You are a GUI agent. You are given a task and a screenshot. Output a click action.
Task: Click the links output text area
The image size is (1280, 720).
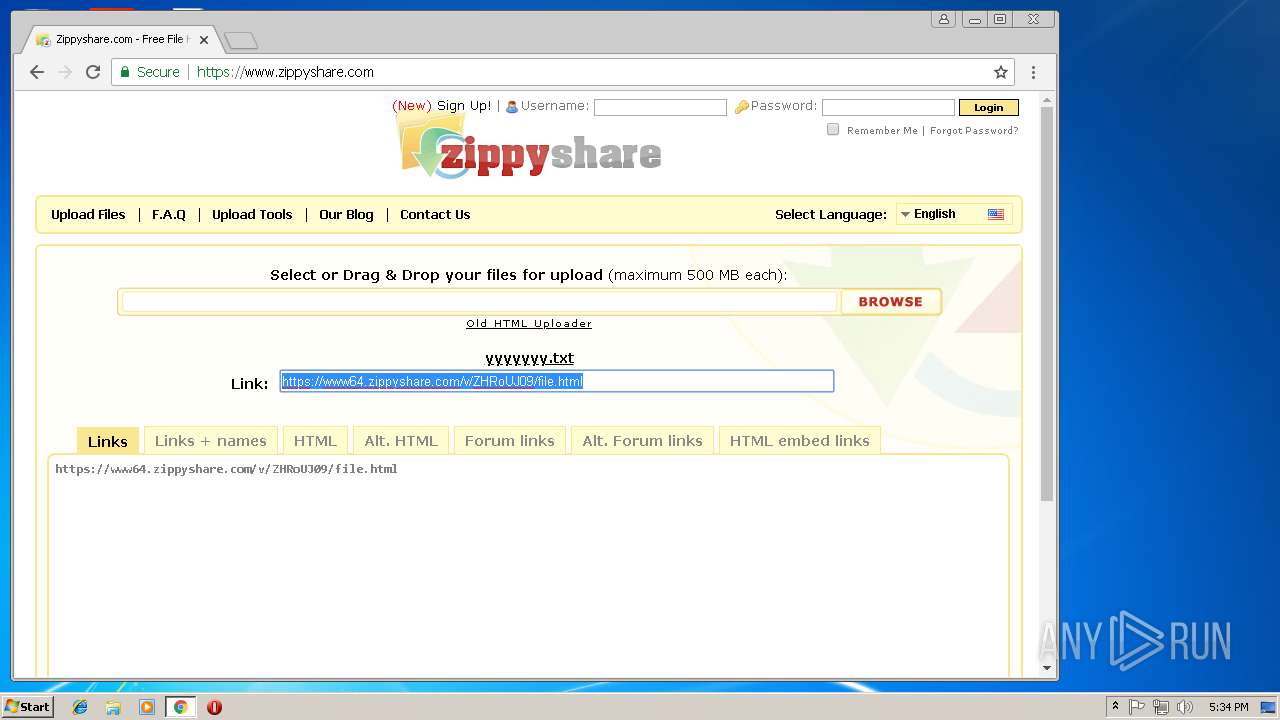pyautogui.click(x=528, y=565)
